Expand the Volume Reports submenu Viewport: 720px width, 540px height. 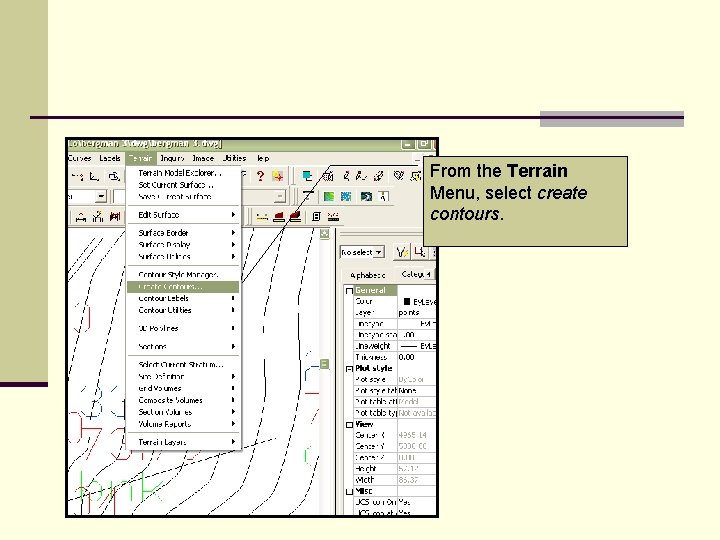tap(183, 424)
